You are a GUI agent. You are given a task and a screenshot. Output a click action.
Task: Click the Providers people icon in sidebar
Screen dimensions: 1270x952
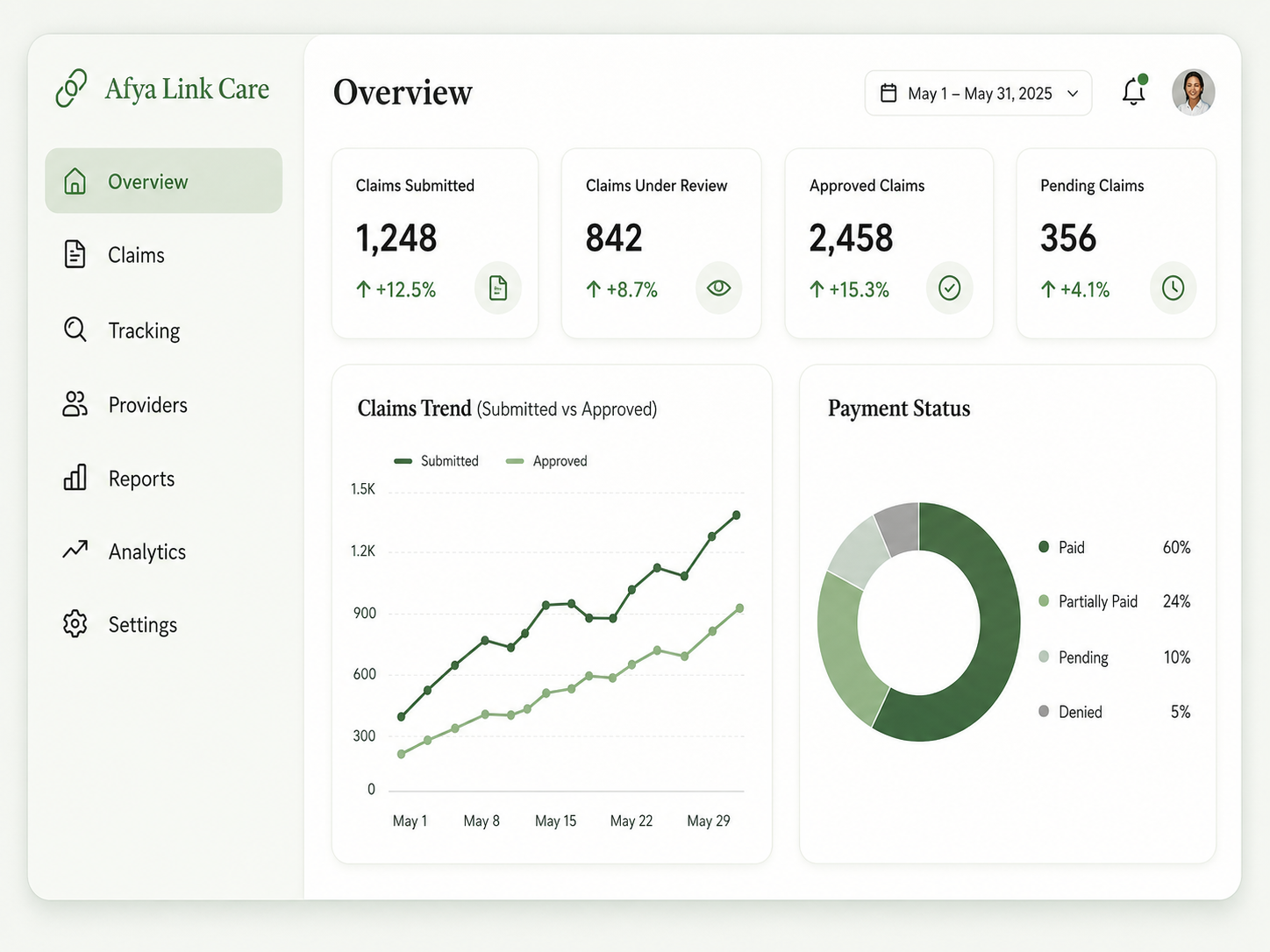pos(75,404)
